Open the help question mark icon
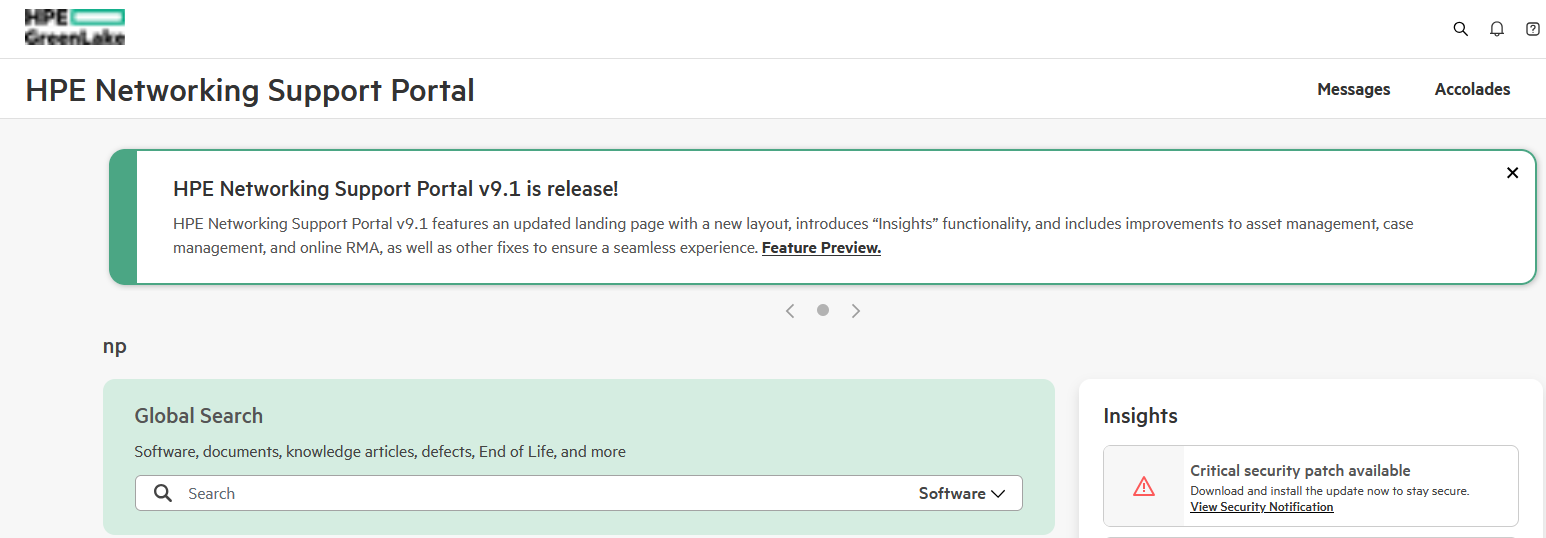 (x=1532, y=29)
